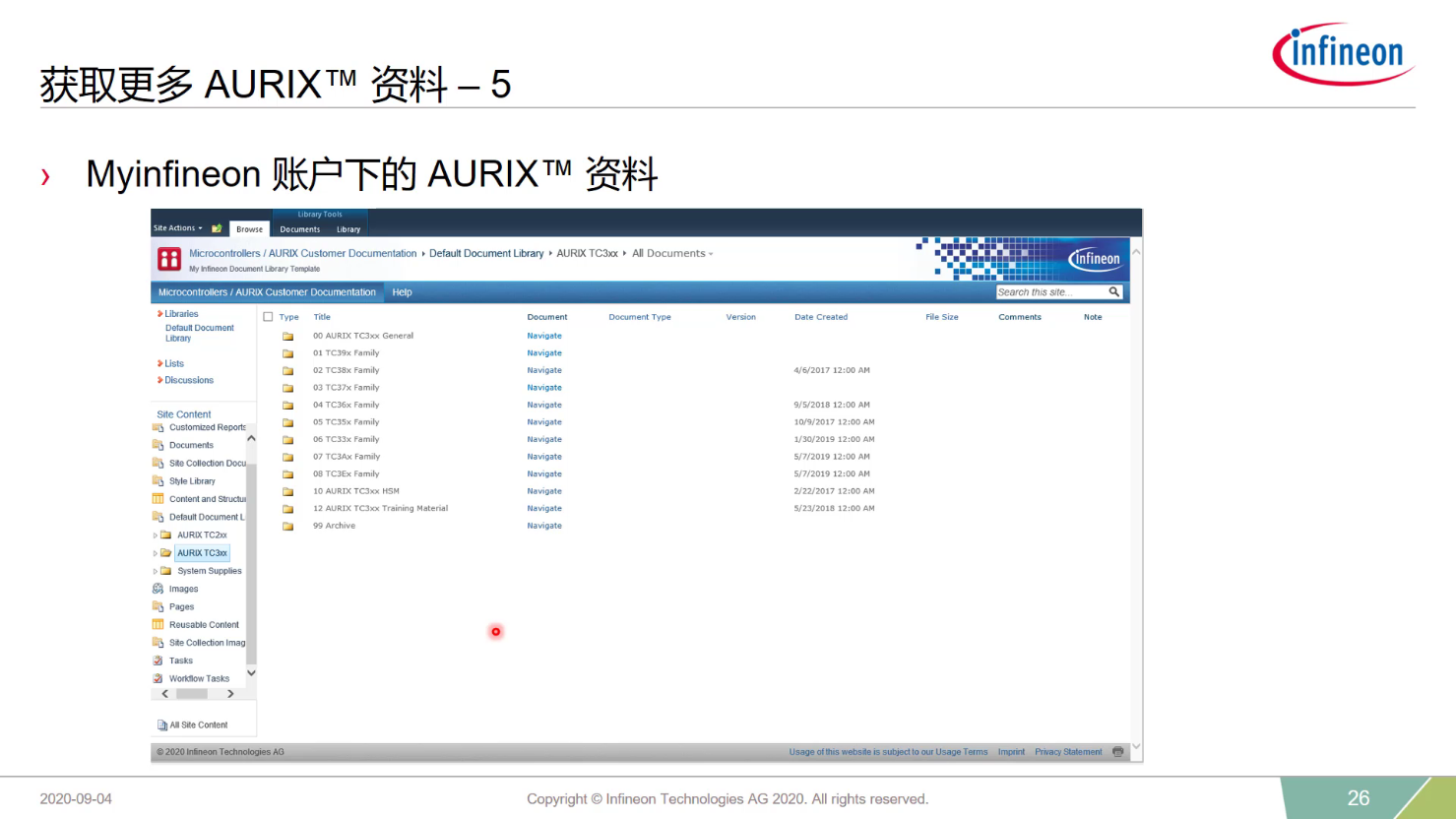Click folder icon for 03 TC37x Family

click(x=288, y=388)
